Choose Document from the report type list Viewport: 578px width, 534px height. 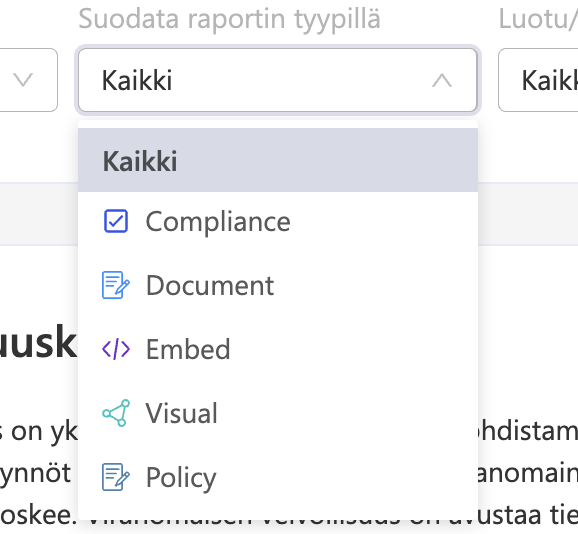pos(278,285)
